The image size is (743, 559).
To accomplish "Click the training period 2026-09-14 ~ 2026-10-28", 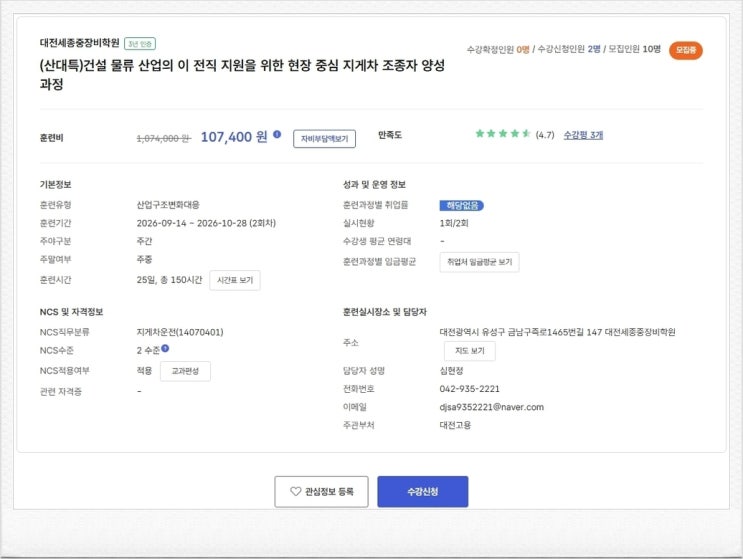I will point(206,223).
